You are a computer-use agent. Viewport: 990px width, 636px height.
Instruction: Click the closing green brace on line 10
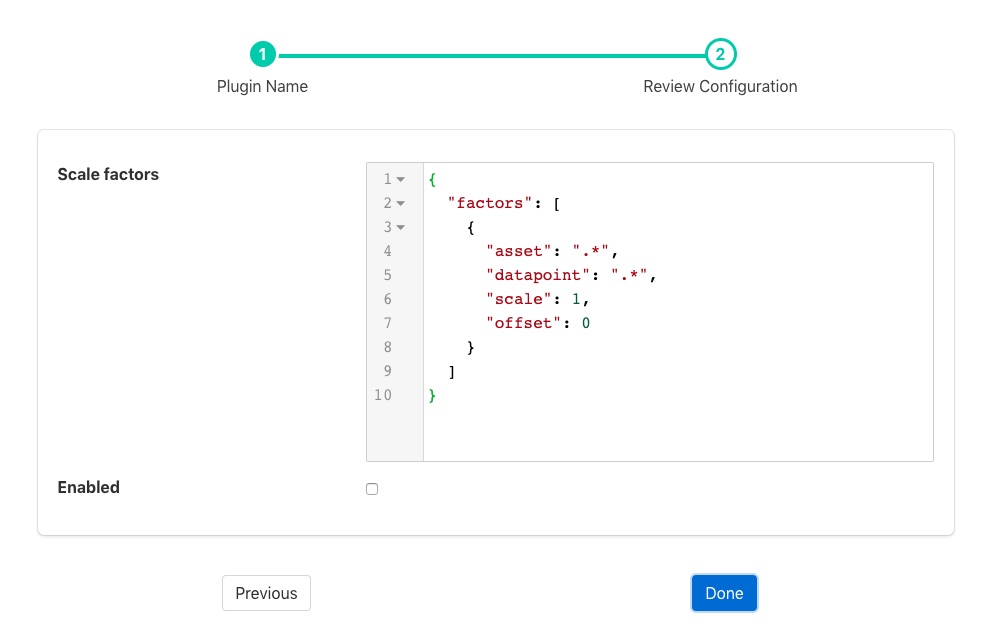[x=432, y=395]
